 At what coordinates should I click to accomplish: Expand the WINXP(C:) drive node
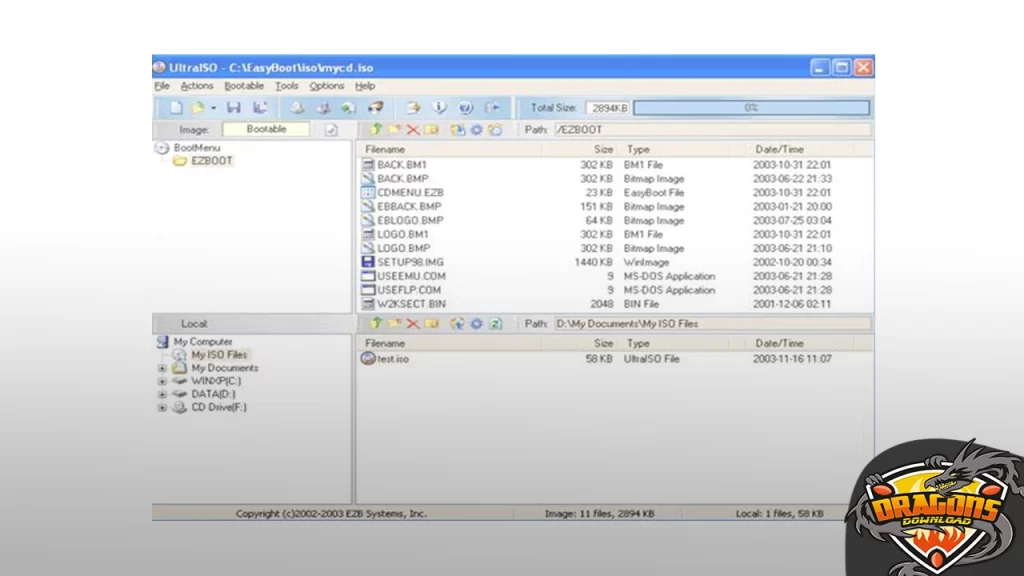click(x=163, y=381)
